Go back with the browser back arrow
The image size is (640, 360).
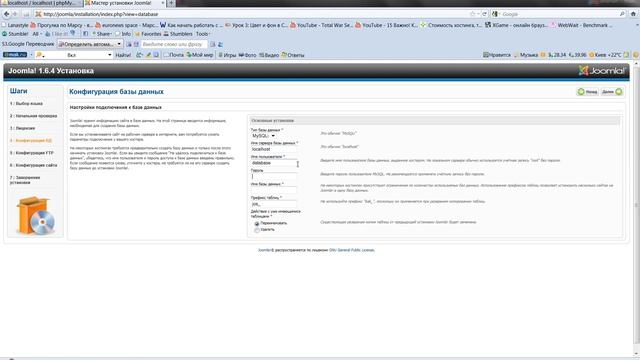point(6,14)
